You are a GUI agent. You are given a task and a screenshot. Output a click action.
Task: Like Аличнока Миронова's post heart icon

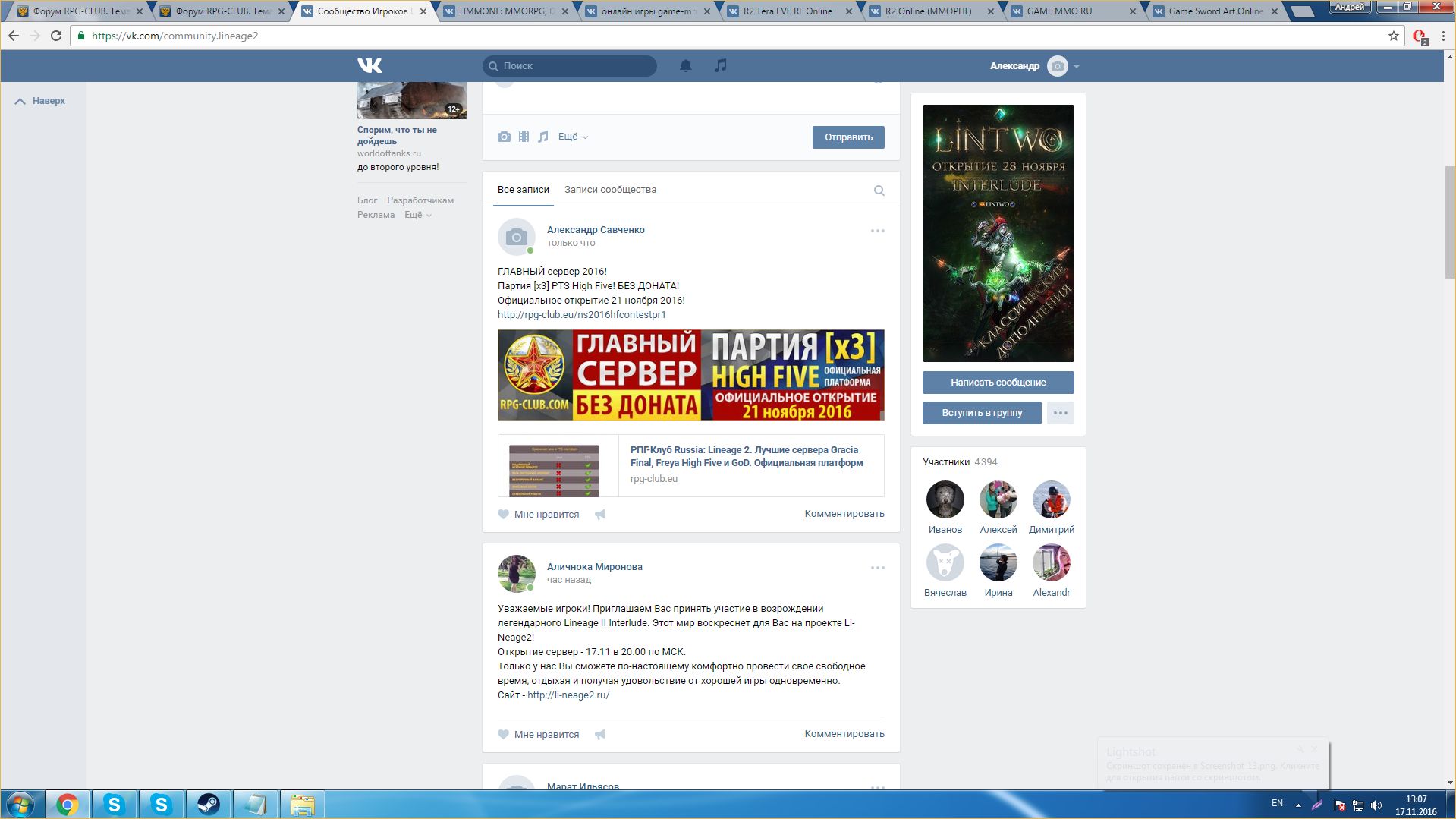pos(503,734)
